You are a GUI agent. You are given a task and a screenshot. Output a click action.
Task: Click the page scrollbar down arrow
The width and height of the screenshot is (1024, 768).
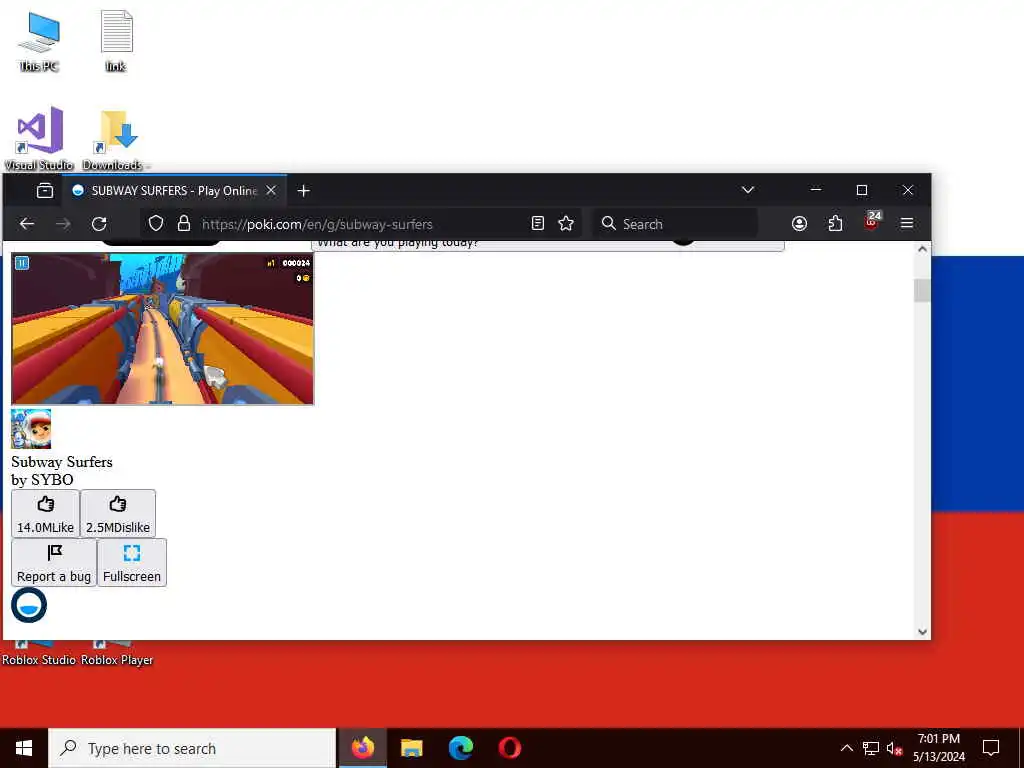pos(922,632)
